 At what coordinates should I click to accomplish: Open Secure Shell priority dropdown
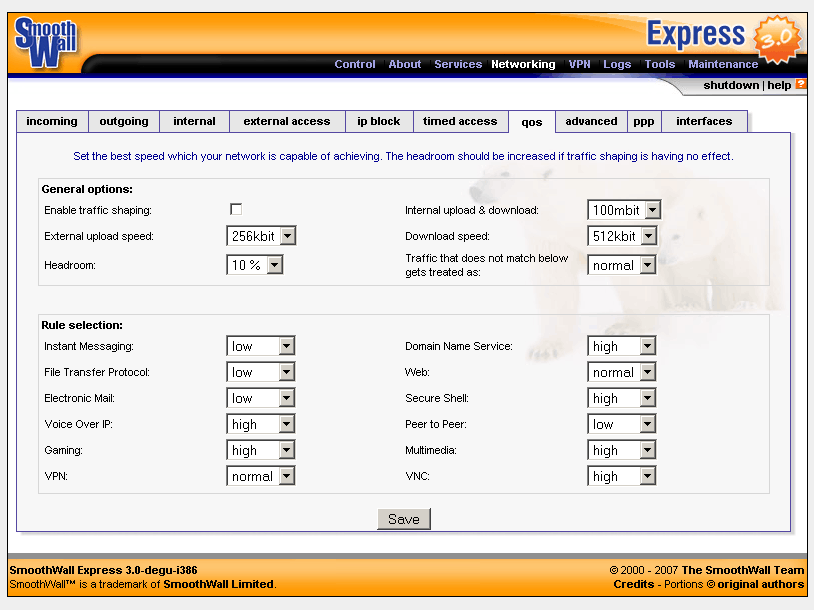621,398
